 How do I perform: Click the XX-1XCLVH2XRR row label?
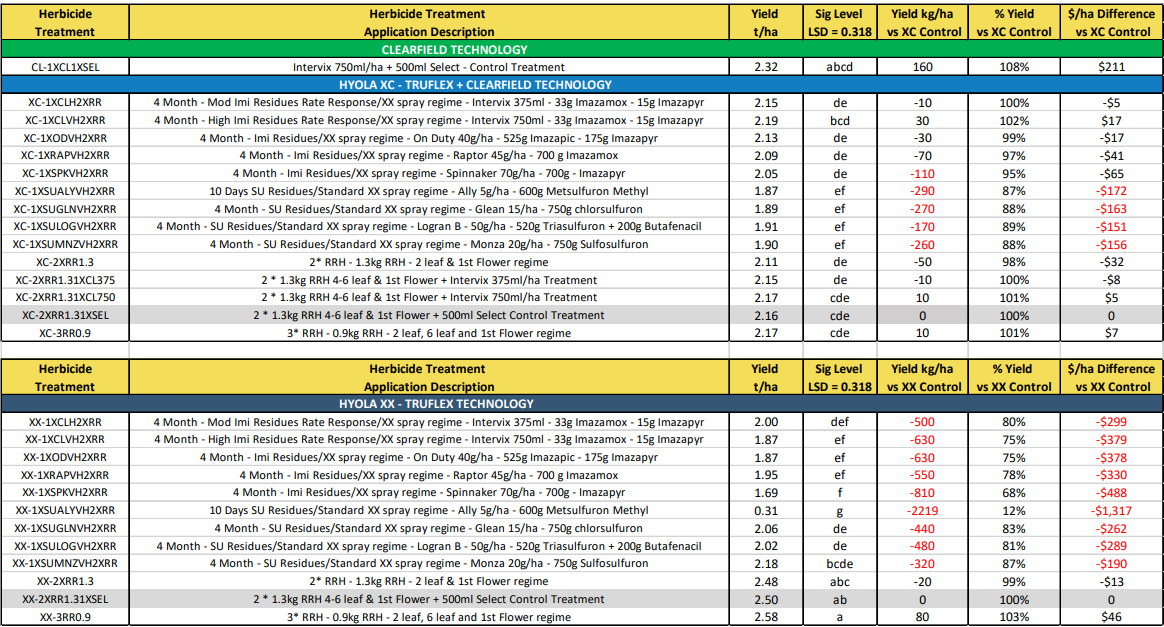point(65,439)
